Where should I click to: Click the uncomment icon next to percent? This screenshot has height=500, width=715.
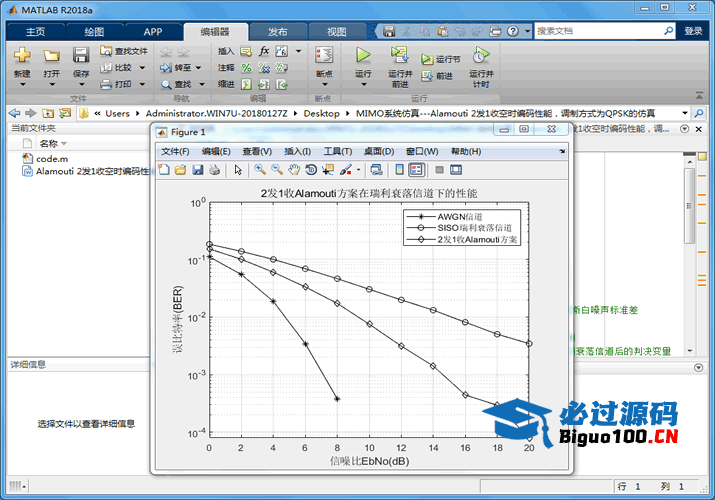click(x=264, y=68)
